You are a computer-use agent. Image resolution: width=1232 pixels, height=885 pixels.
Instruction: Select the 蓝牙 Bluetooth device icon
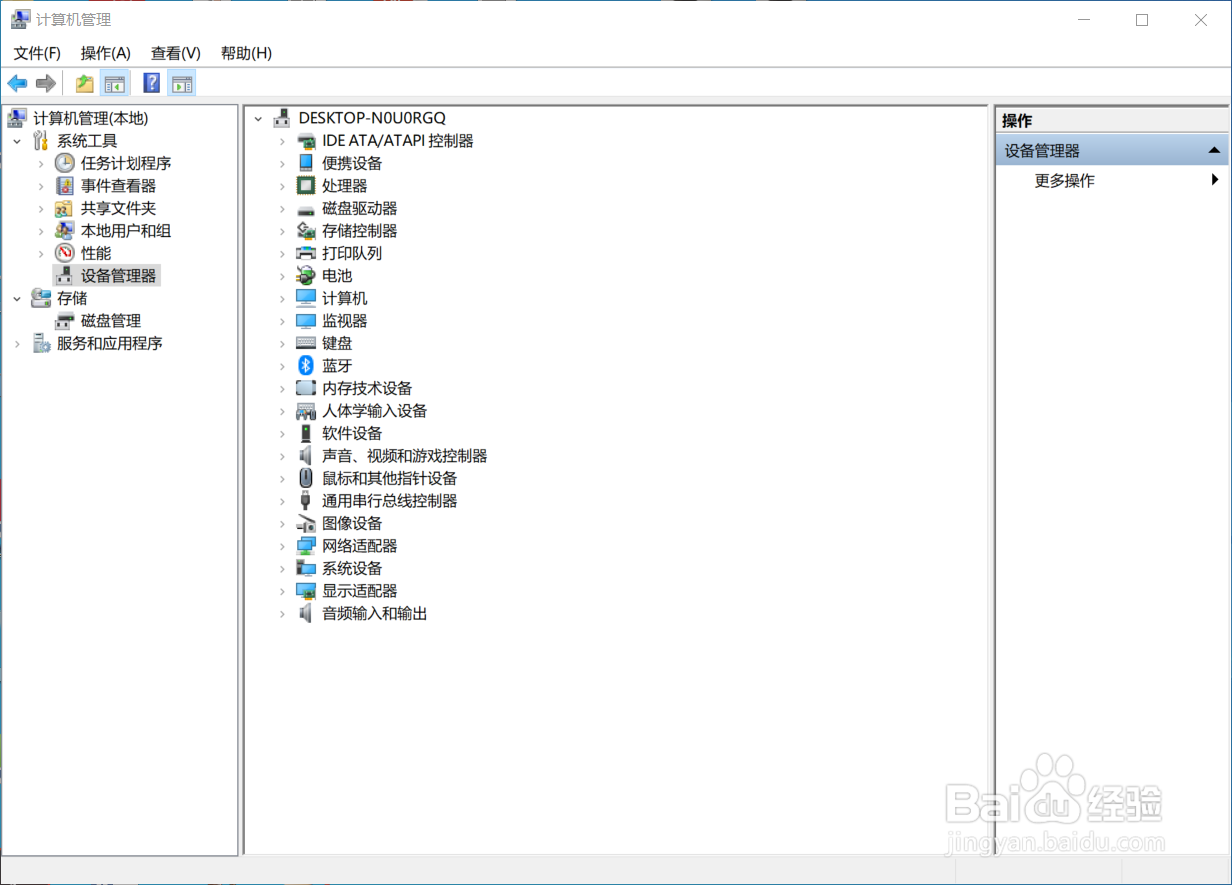click(305, 365)
